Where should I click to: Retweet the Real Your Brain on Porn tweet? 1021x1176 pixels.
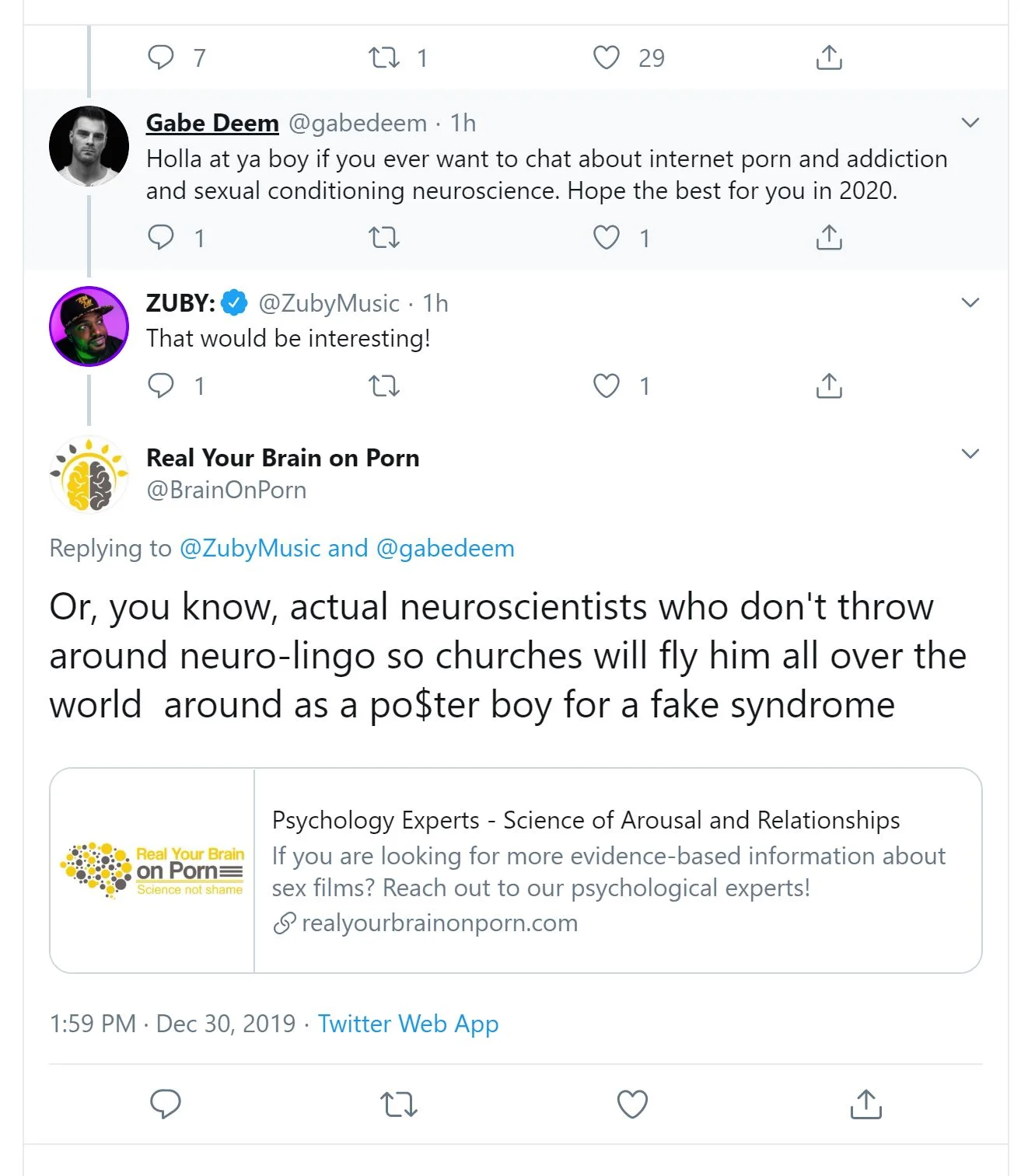(x=399, y=1104)
